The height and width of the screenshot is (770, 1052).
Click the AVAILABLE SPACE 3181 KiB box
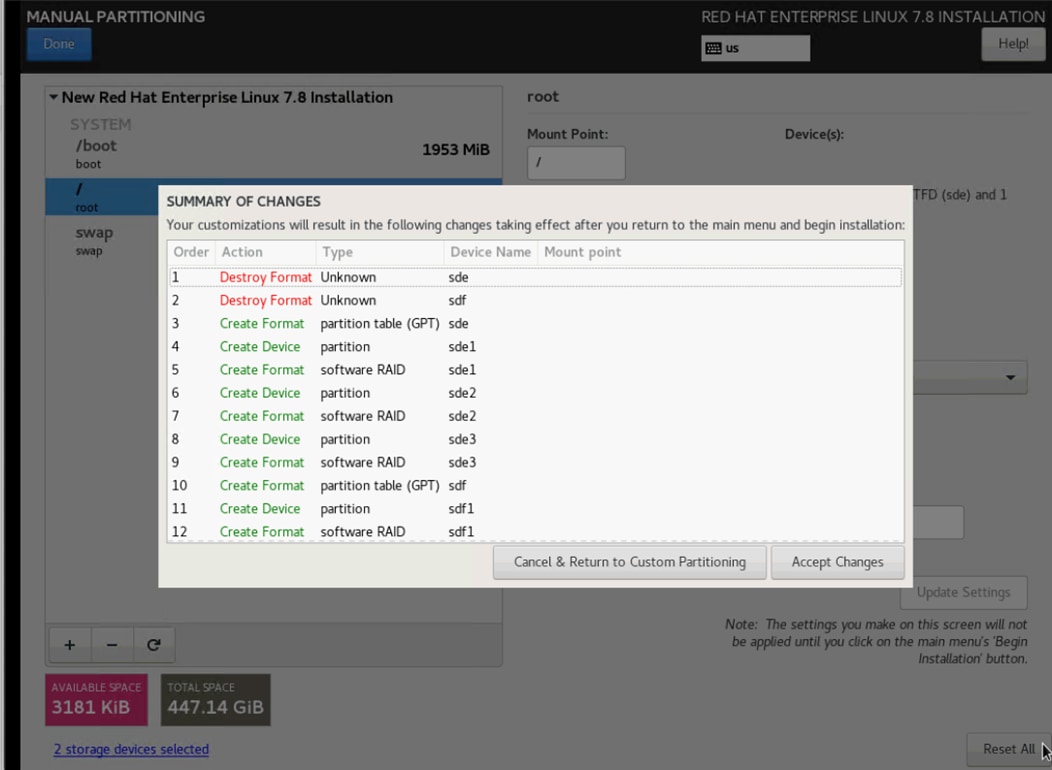pyautogui.click(x=97, y=700)
